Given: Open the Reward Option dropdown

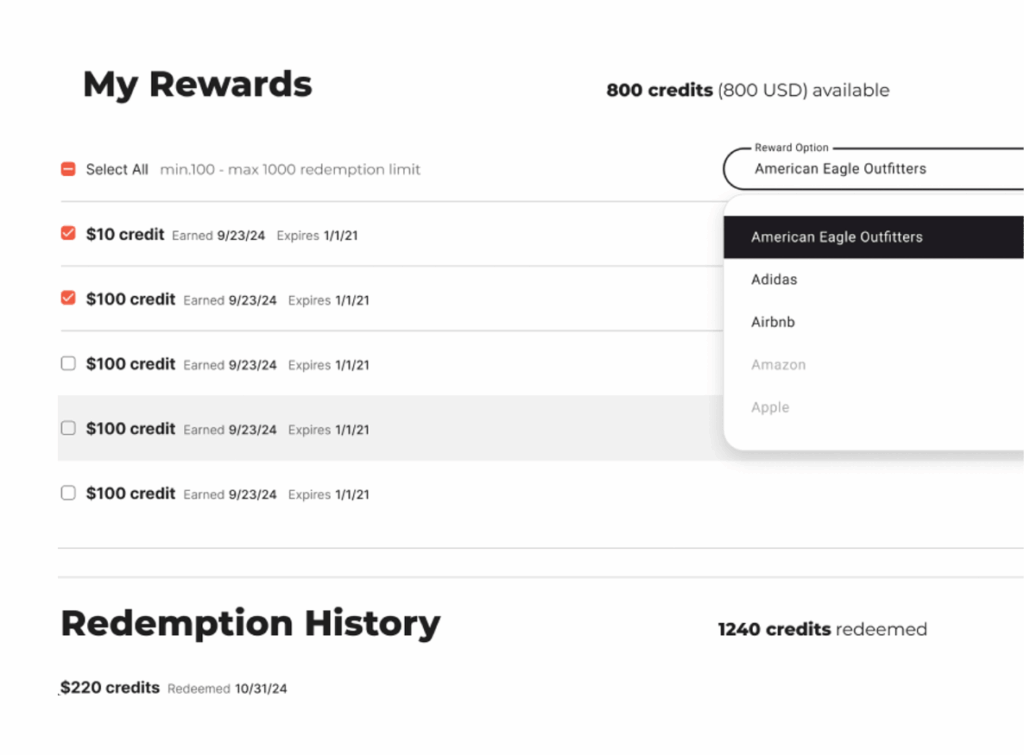Looking at the screenshot, I should coord(870,168).
